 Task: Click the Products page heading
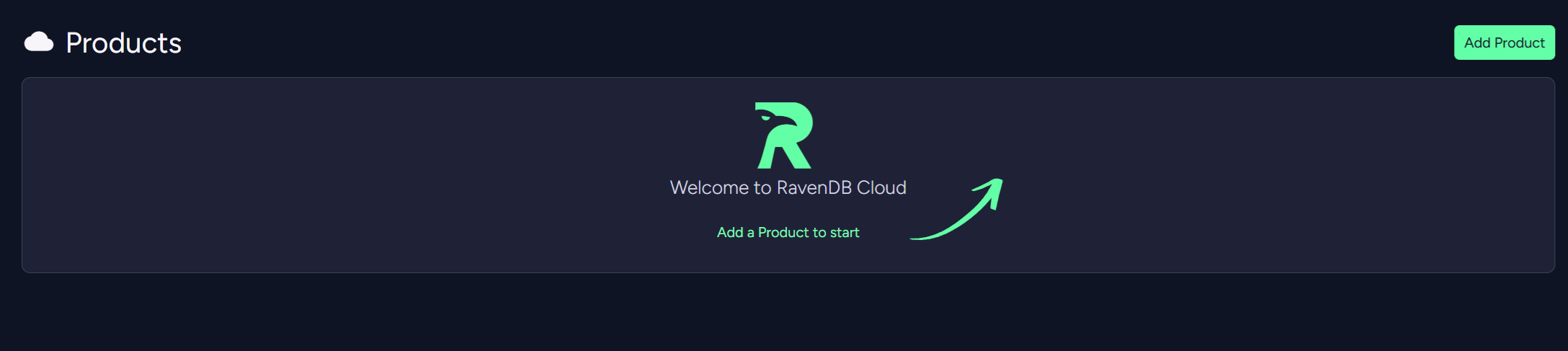click(x=123, y=43)
